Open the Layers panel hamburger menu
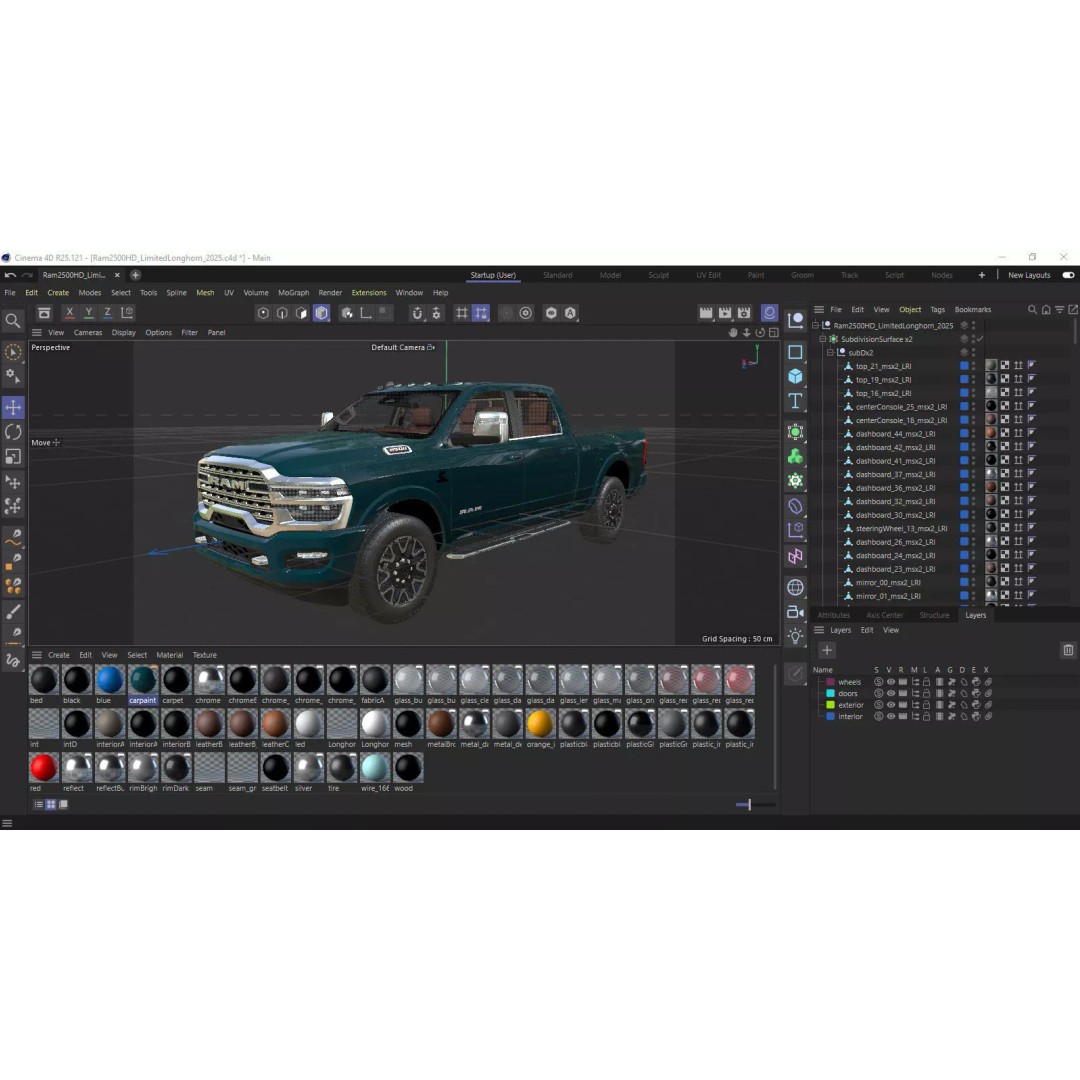 tap(819, 630)
